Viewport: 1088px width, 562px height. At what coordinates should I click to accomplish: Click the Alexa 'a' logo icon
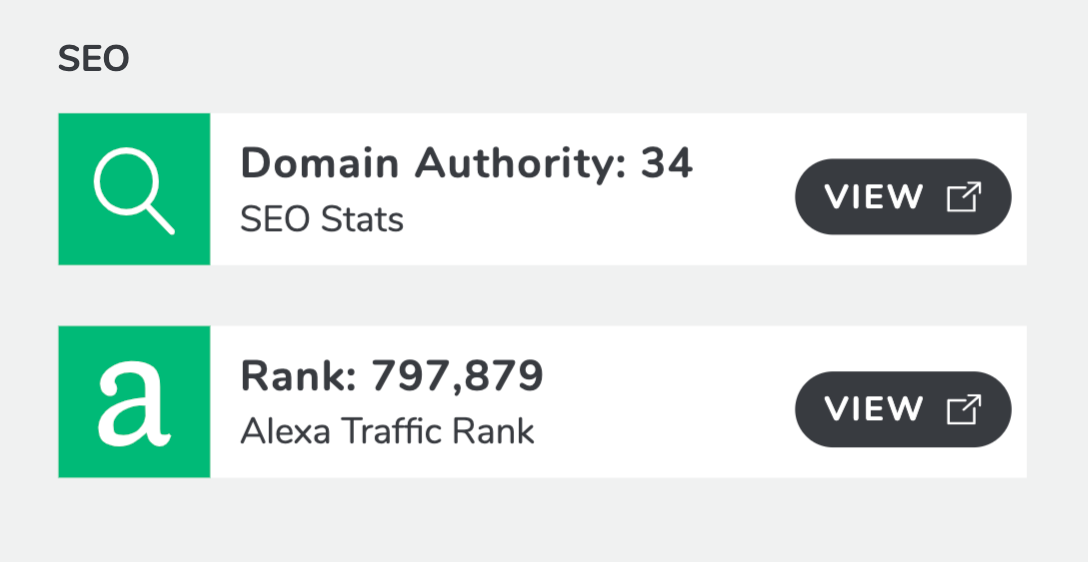pos(134,403)
